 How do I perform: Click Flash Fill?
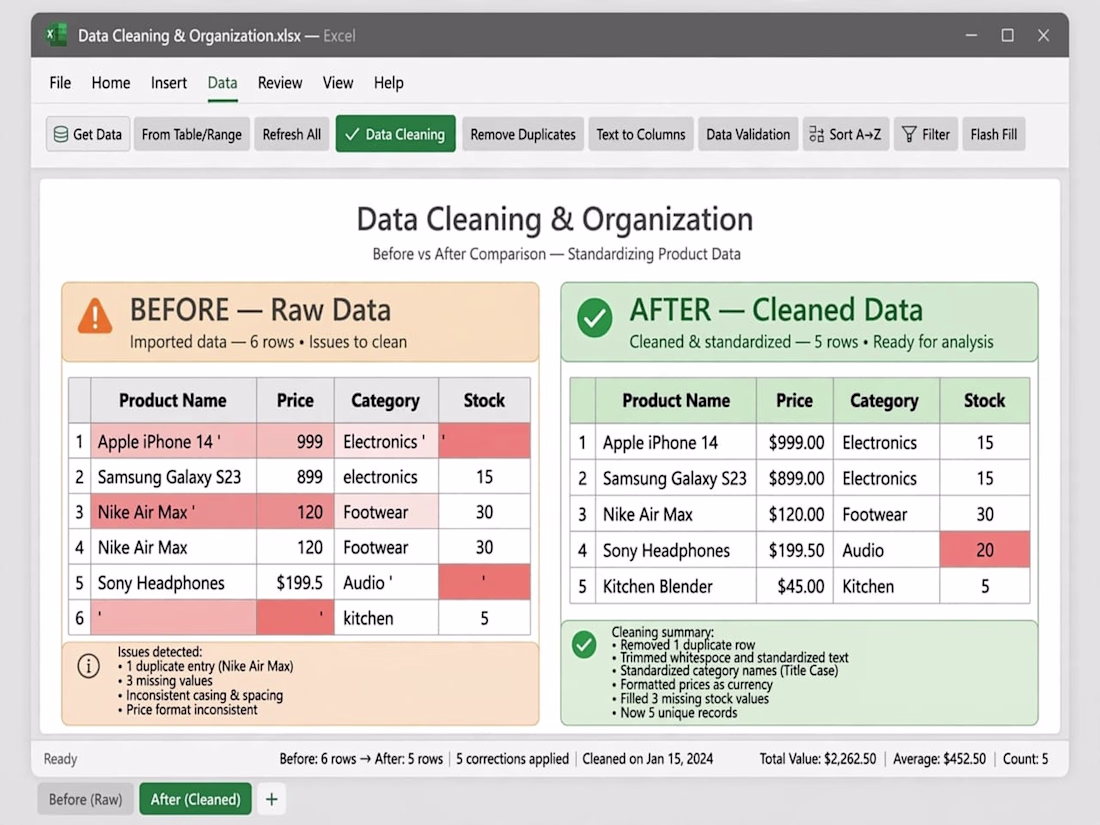tap(993, 134)
